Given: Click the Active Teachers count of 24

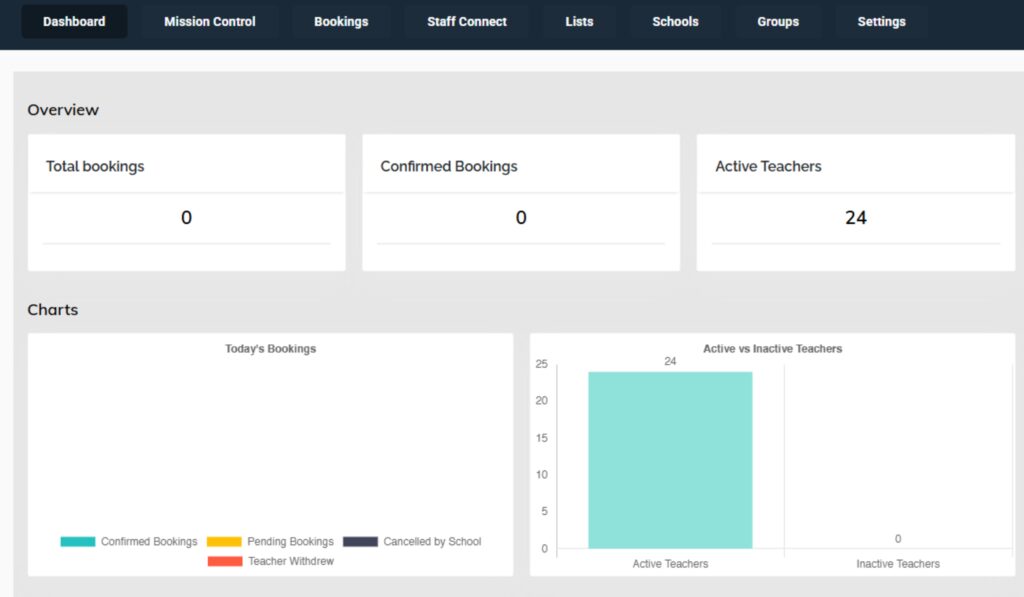Looking at the screenshot, I should click(x=855, y=218).
